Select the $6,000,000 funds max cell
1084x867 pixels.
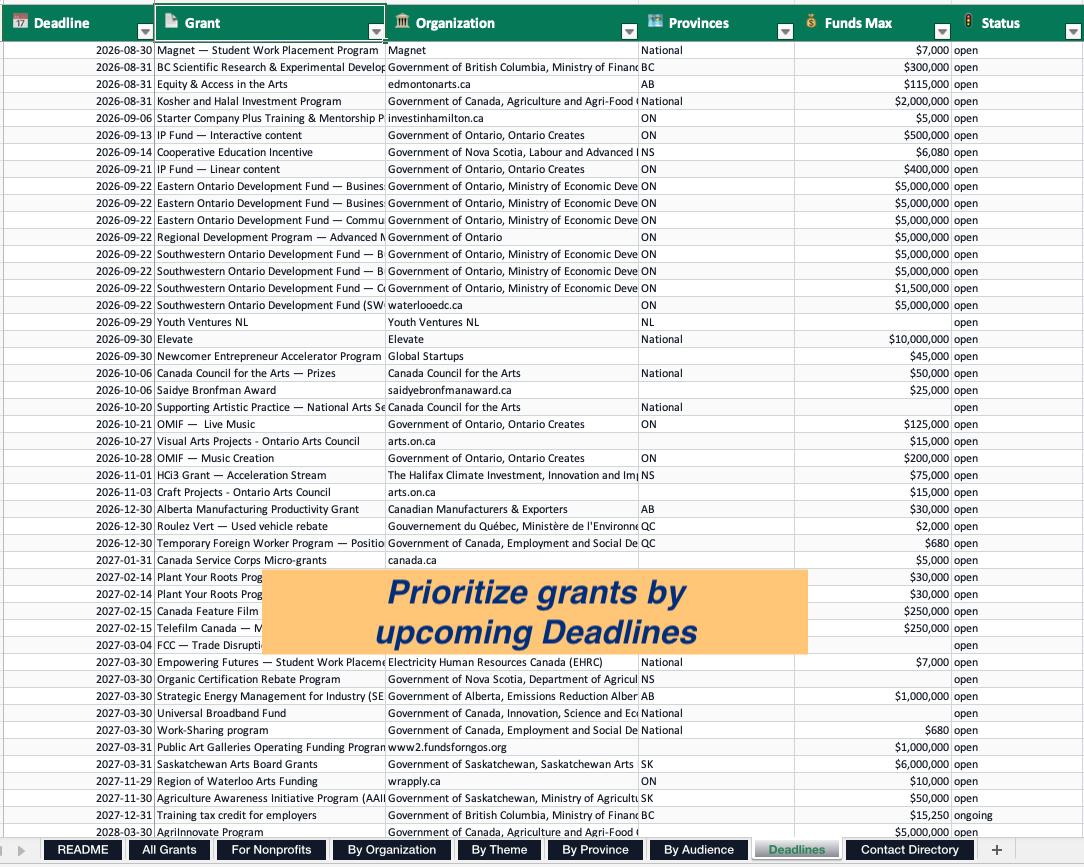(873, 765)
